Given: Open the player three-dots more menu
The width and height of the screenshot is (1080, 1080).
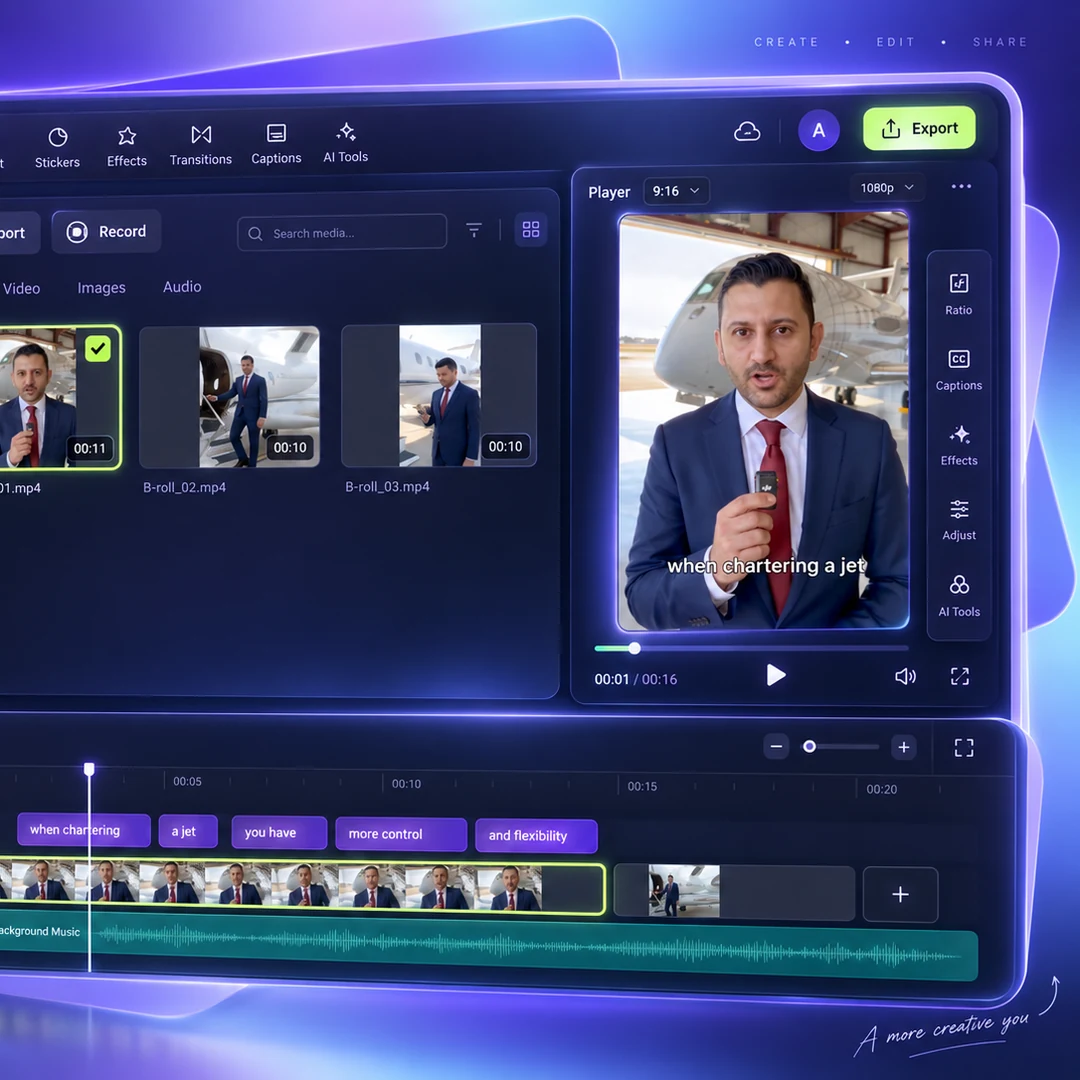Looking at the screenshot, I should coord(961,186).
